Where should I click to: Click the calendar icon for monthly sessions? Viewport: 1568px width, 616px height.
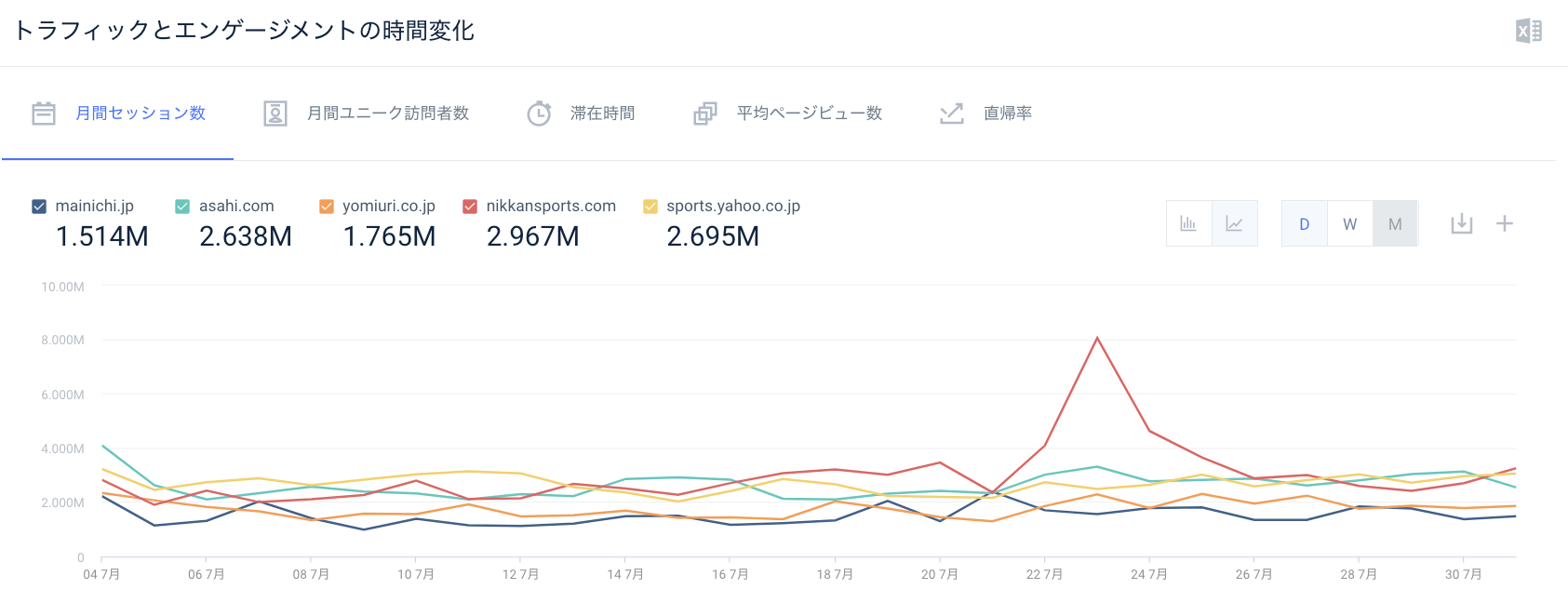coord(44,114)
